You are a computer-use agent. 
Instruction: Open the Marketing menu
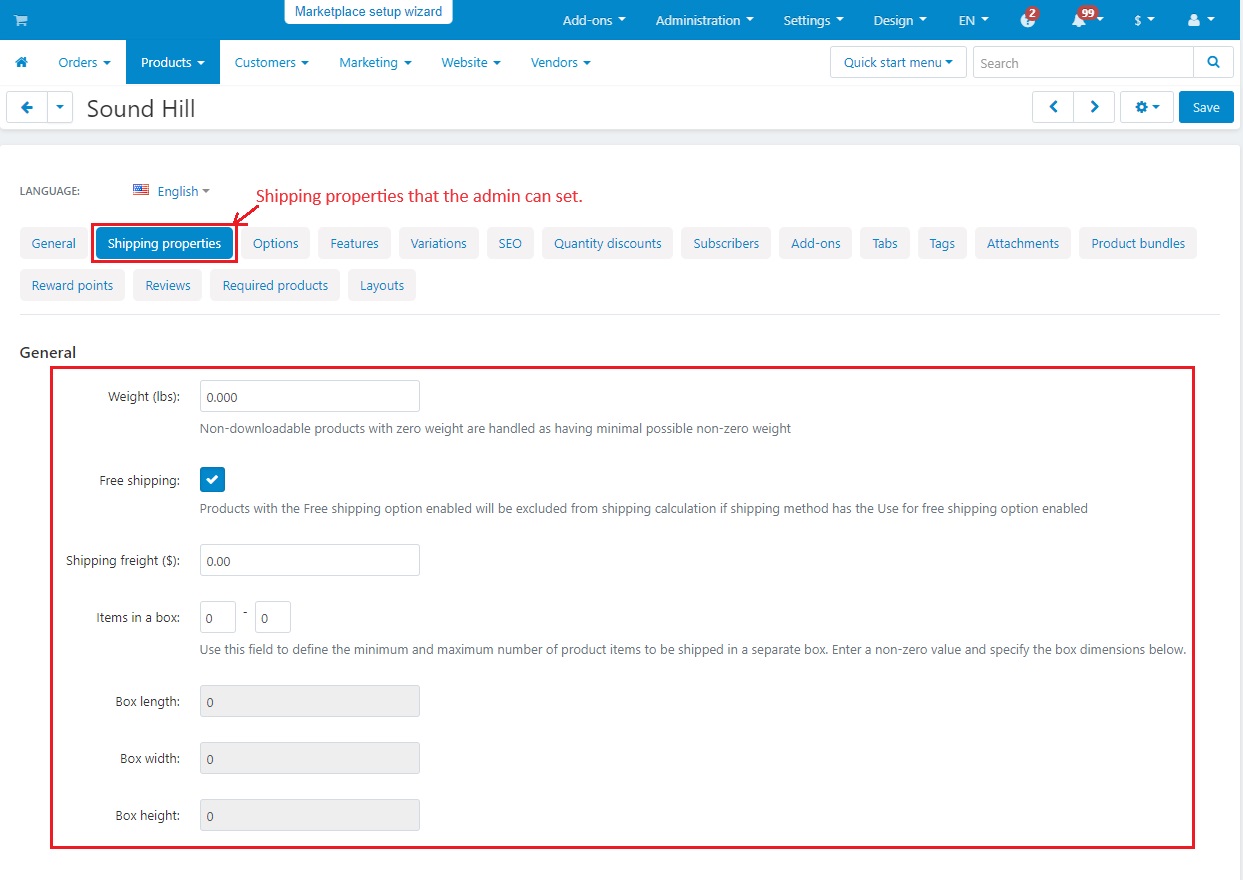(x=375, y=62)
